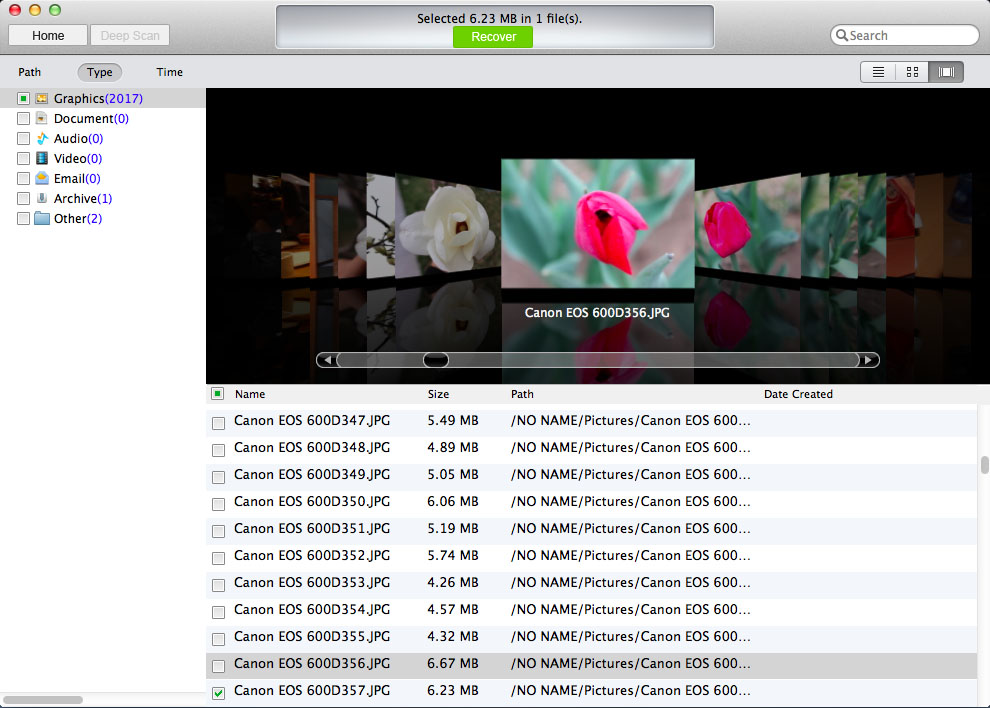Image resolution: width=990 pixels, height=708 pixels.
Task: Check Canon EOS 600D347.JPG checkbox
Action: tap(218, 423)
